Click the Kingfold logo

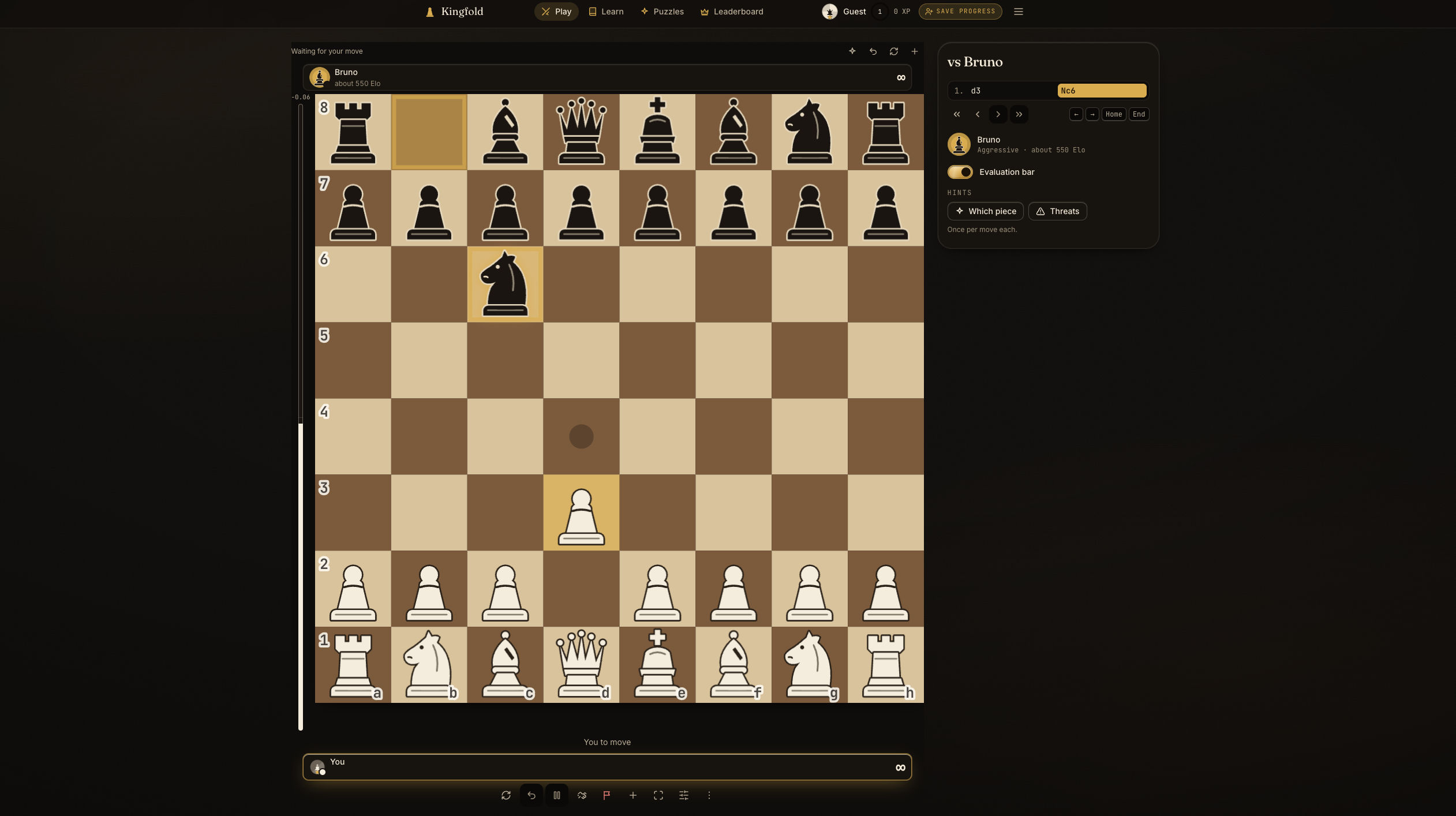[454, 12]
